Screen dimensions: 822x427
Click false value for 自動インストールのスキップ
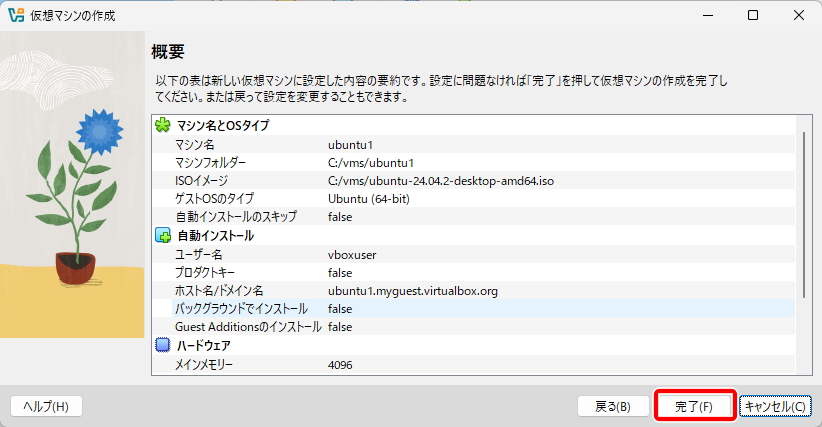point(340,217)
